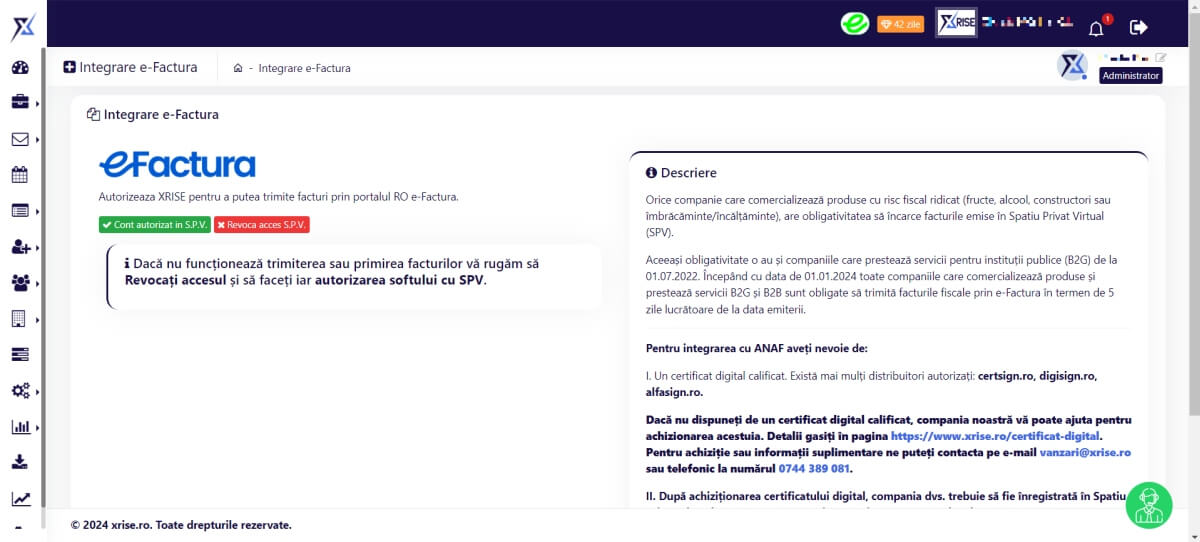
Task: Open the add-user icon in sidebar
Action: click(x=20, y=247)
